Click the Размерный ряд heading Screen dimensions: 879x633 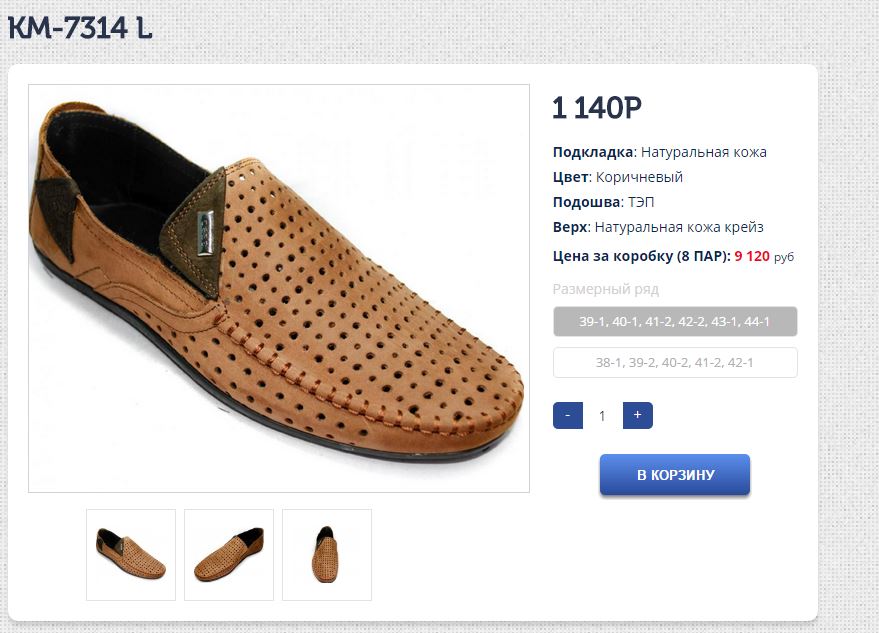point(605,289)
